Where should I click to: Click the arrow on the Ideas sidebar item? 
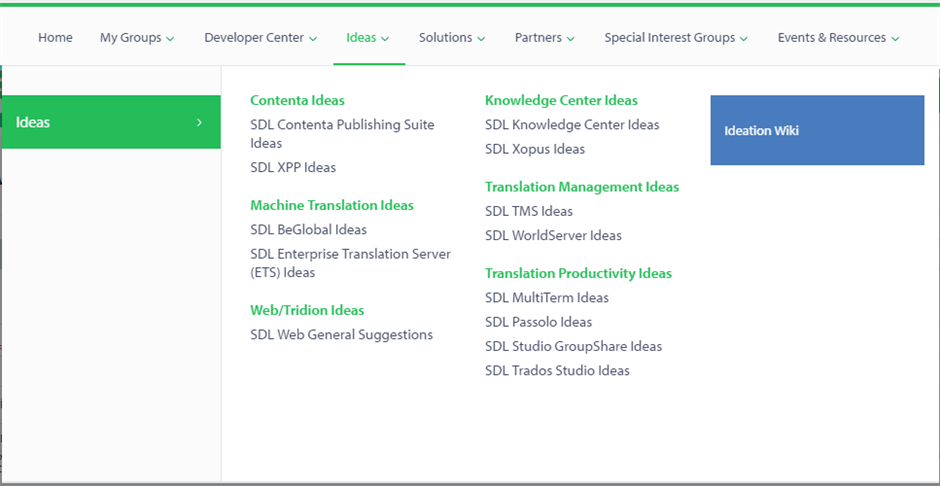click(200, 122)
